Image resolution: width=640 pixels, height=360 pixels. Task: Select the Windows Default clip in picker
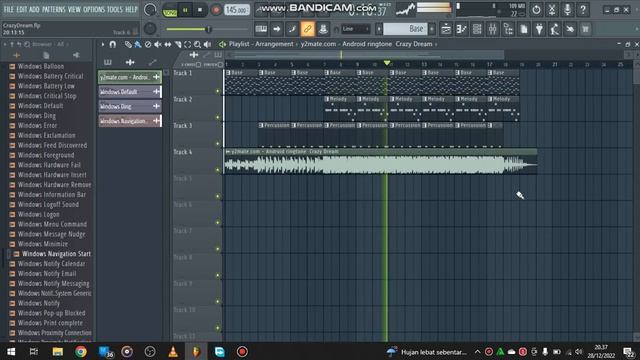130,92
